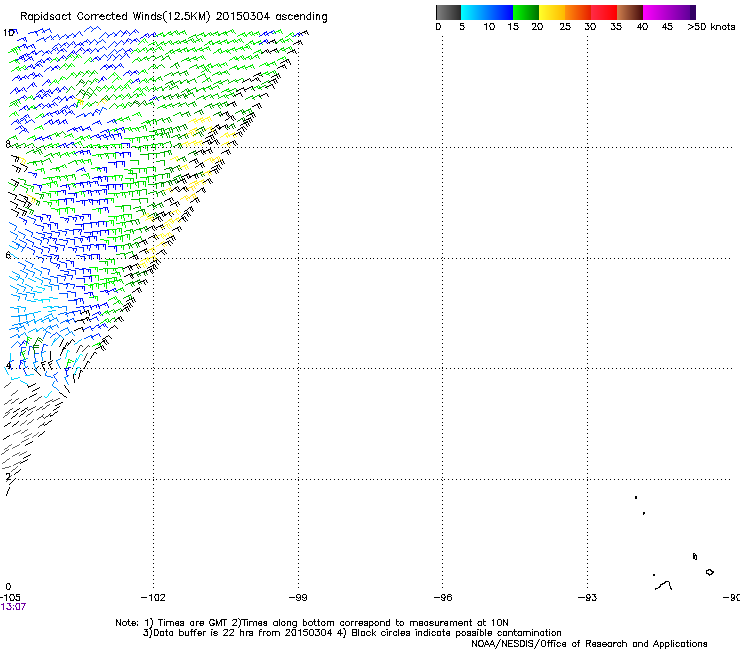740x650 pixels.
Task: Click the red 30-35 knots legend segment
Action: pos(604,12)
